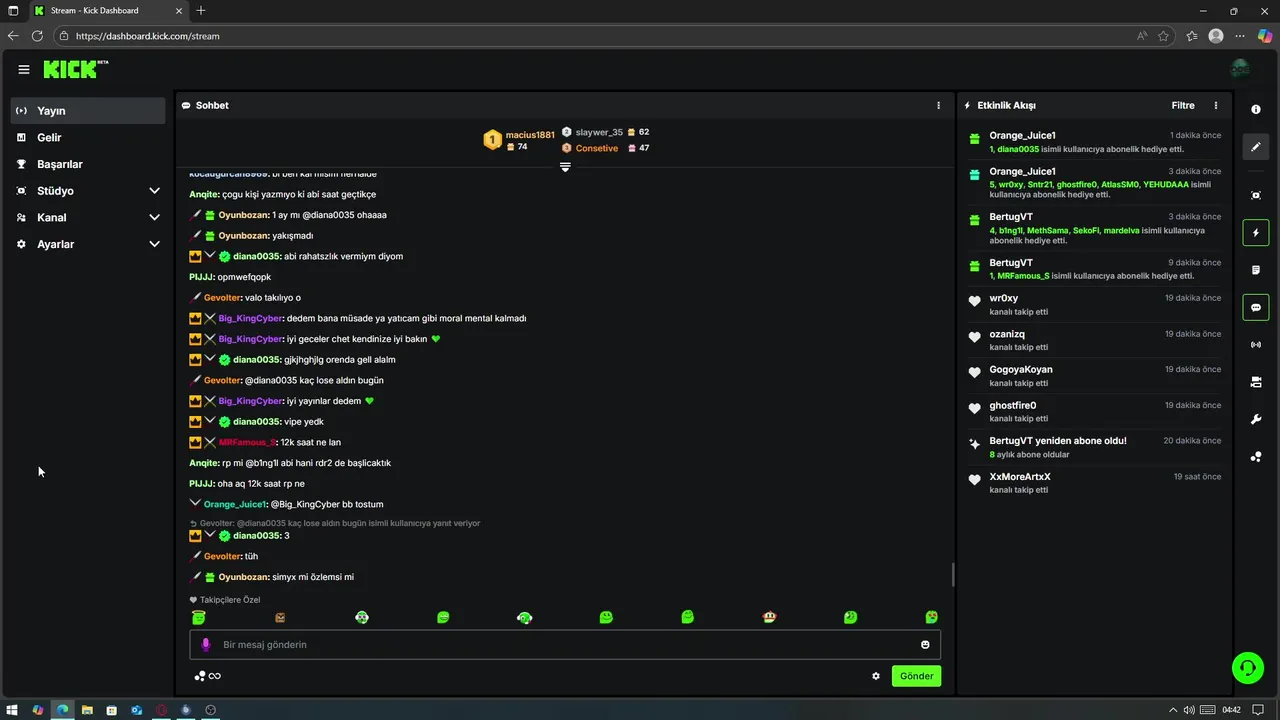Click the camera icon in right sidebar
Screen dimensions: 1280x720
coord(1256,382)
